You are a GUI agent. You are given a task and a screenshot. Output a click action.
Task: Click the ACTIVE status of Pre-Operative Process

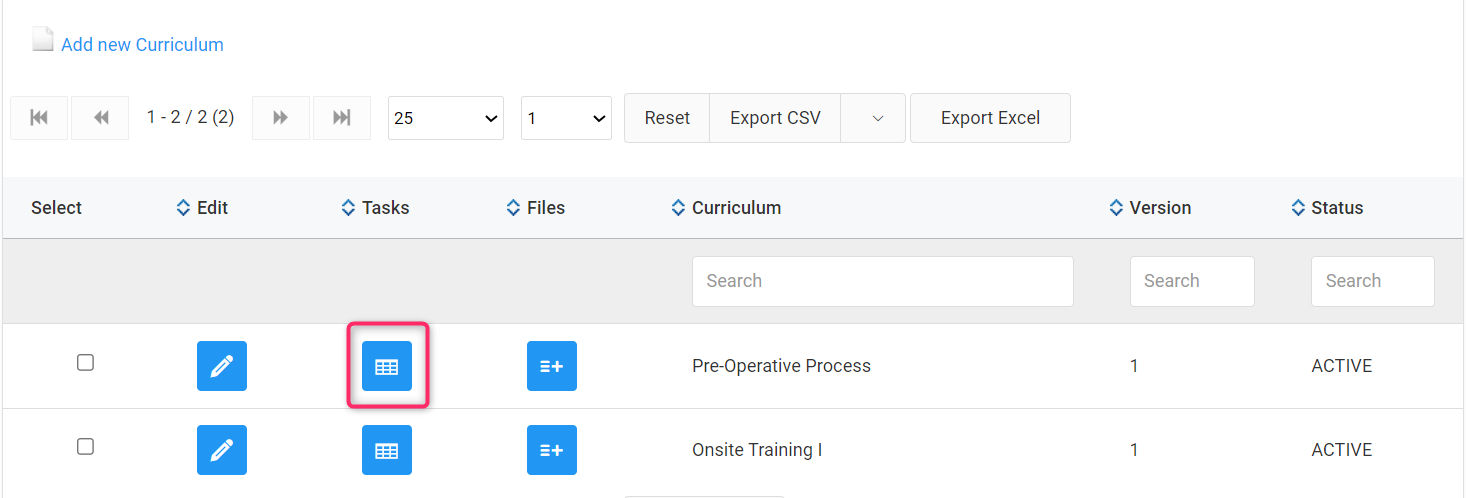coord(1342,366)
